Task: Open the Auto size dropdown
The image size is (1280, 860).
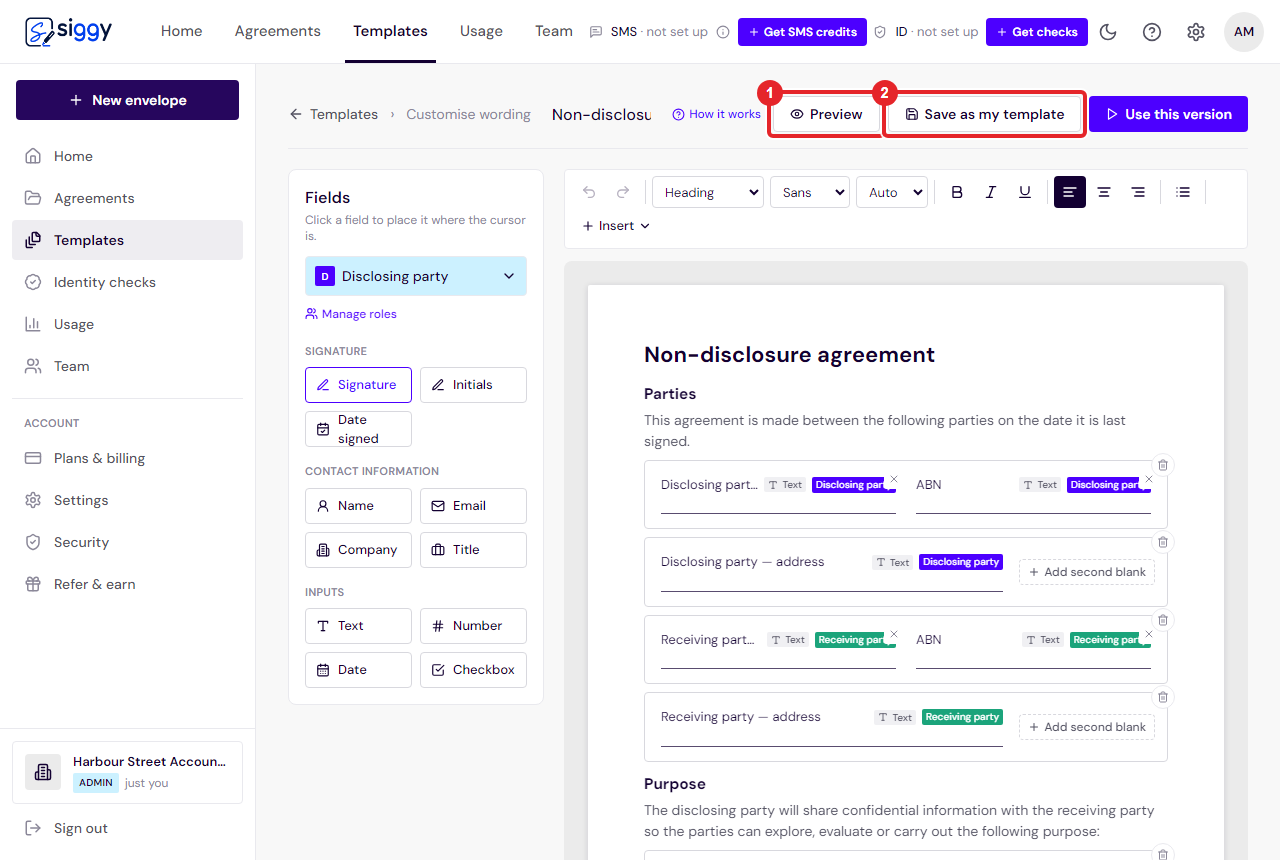Action: pyautogui.click(x=892, y=192)
